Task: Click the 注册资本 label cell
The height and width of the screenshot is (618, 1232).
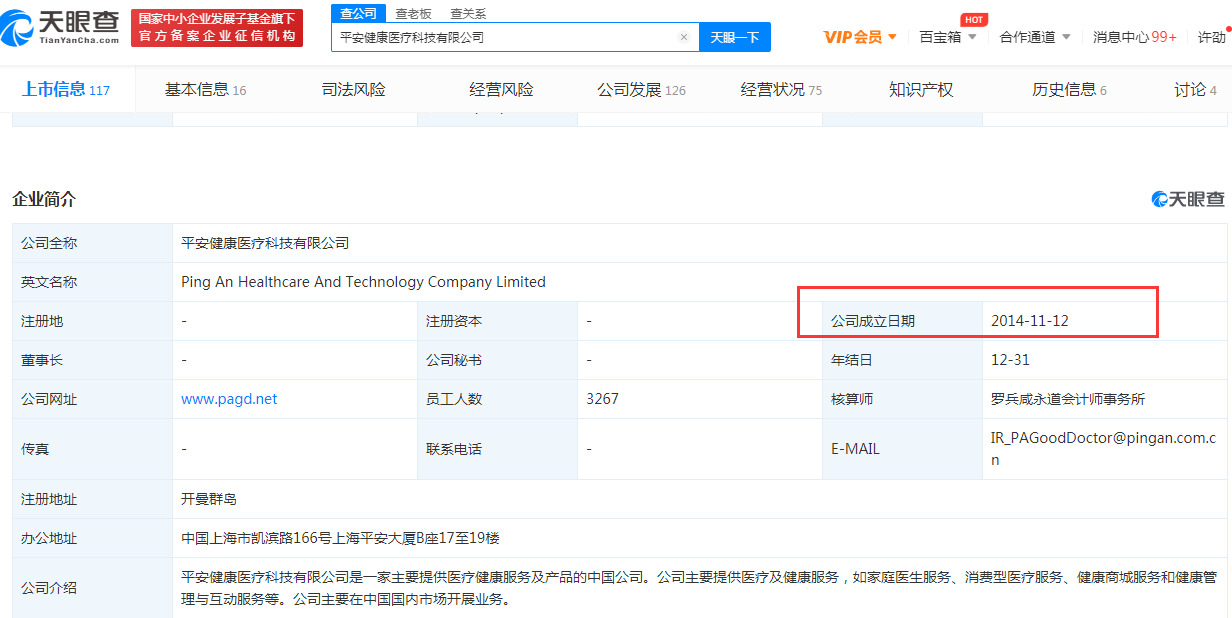Action: coord(497,321)
